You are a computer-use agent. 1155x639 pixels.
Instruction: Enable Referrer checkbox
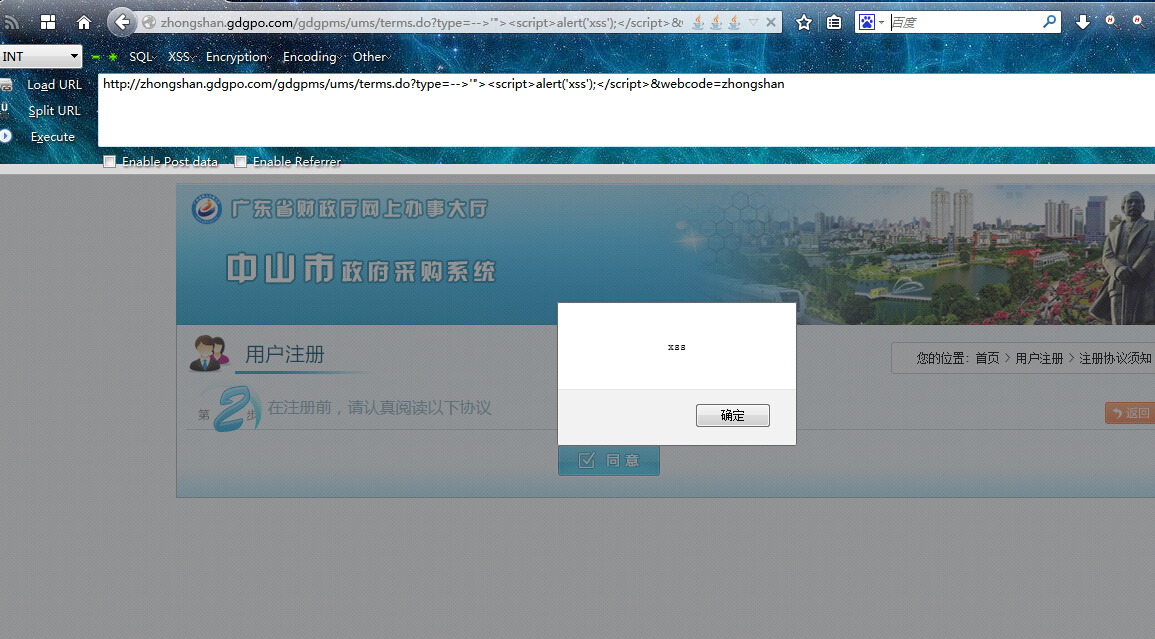point(240,161)
